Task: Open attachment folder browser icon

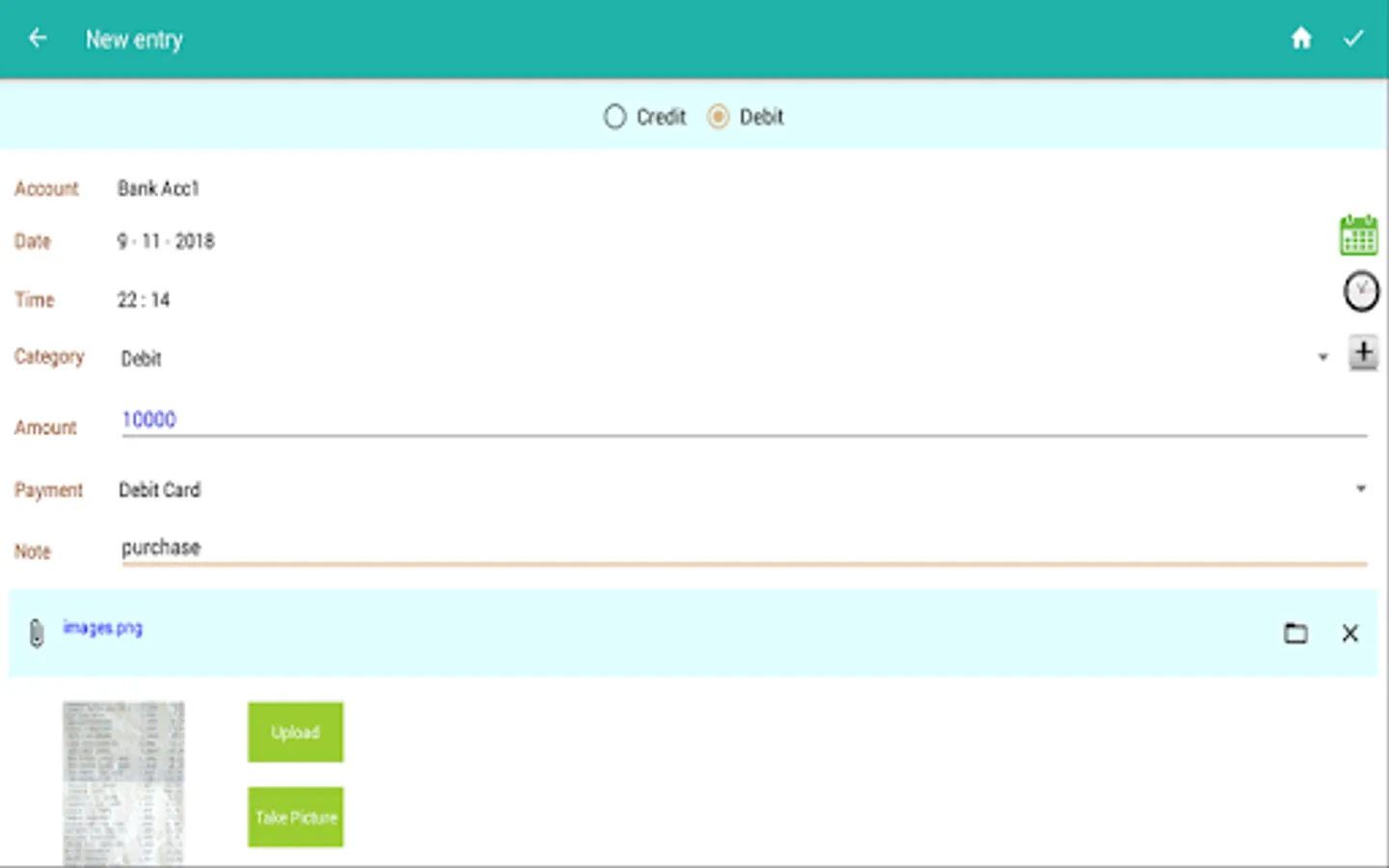Action: click(1296, 633)
